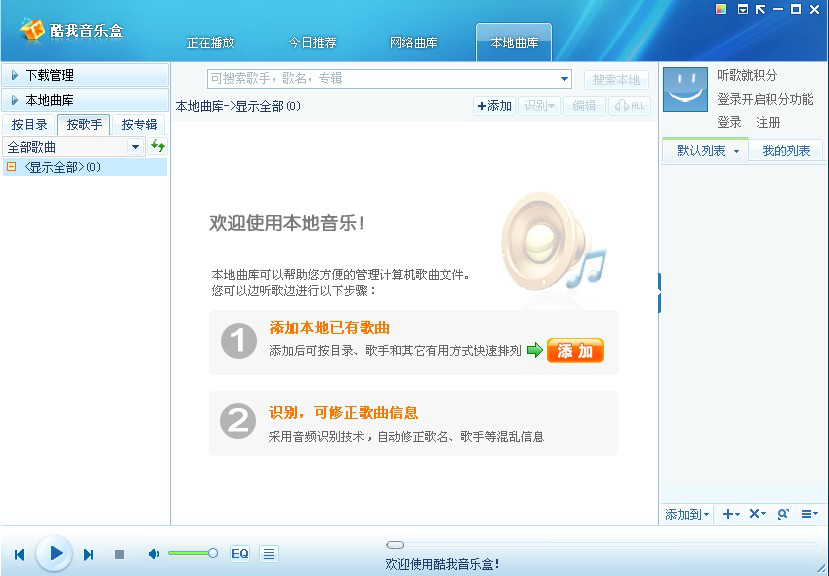The height and width of the screenshot is (576, 829).
Task: Click 添加本地已有歌曲 heading link
Action: 329,327
